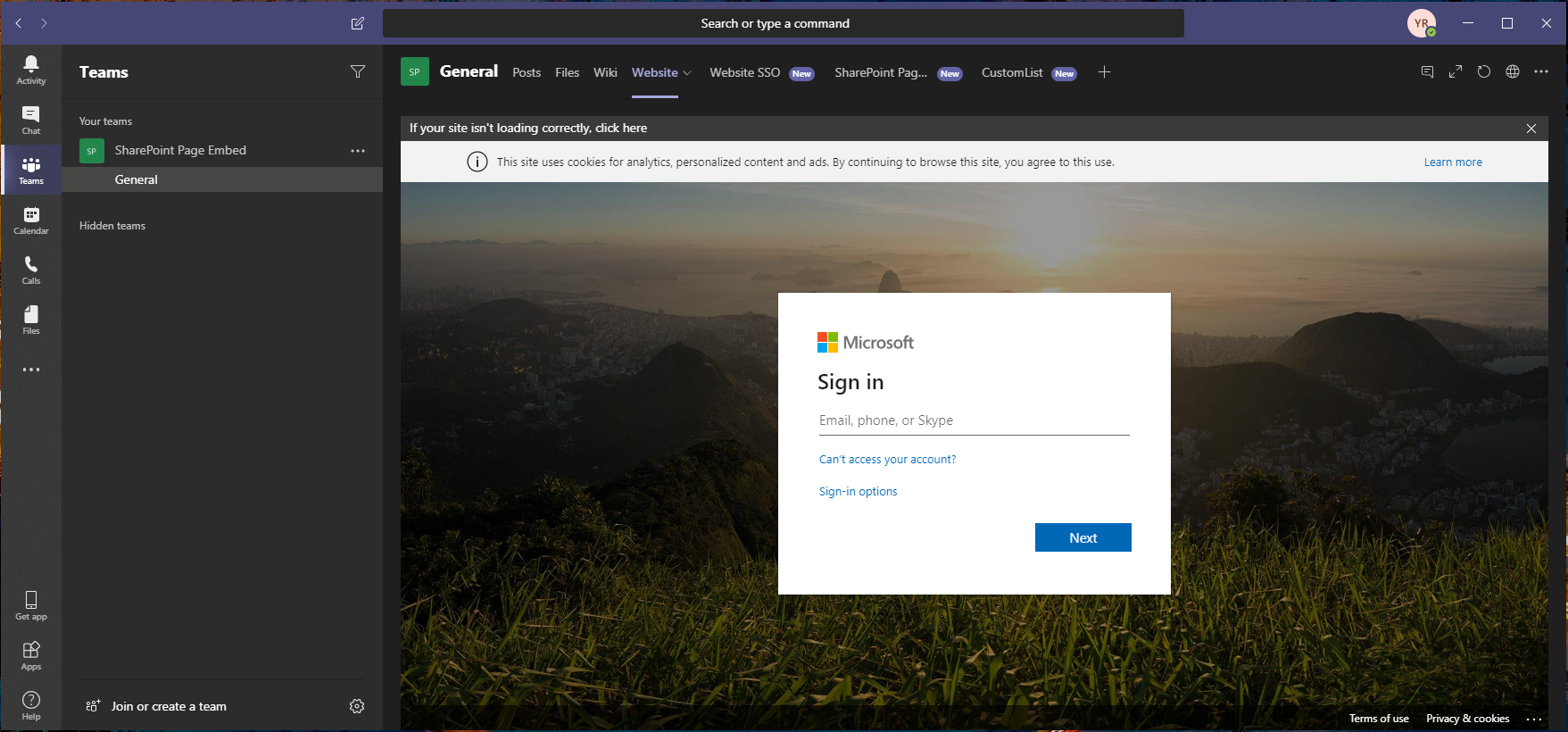1568x732 pixels.
Task: Click the Microsoft logo on sign-in card
Action: (866, 343)
